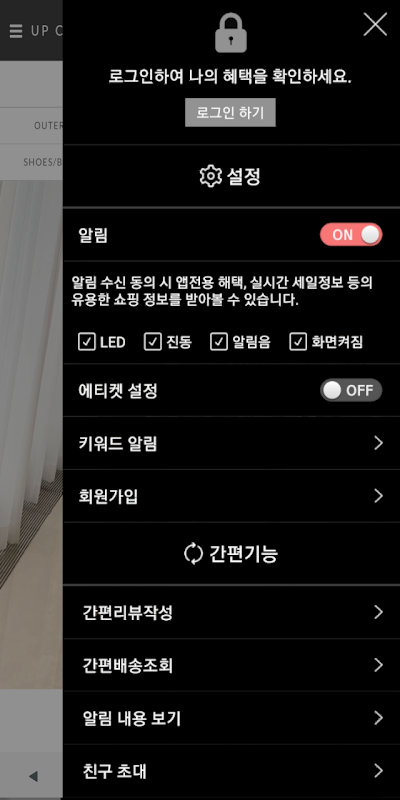Screen dimensions: 400x800
Task: Uncheck the LED checkbox
Action: point(87,342)
